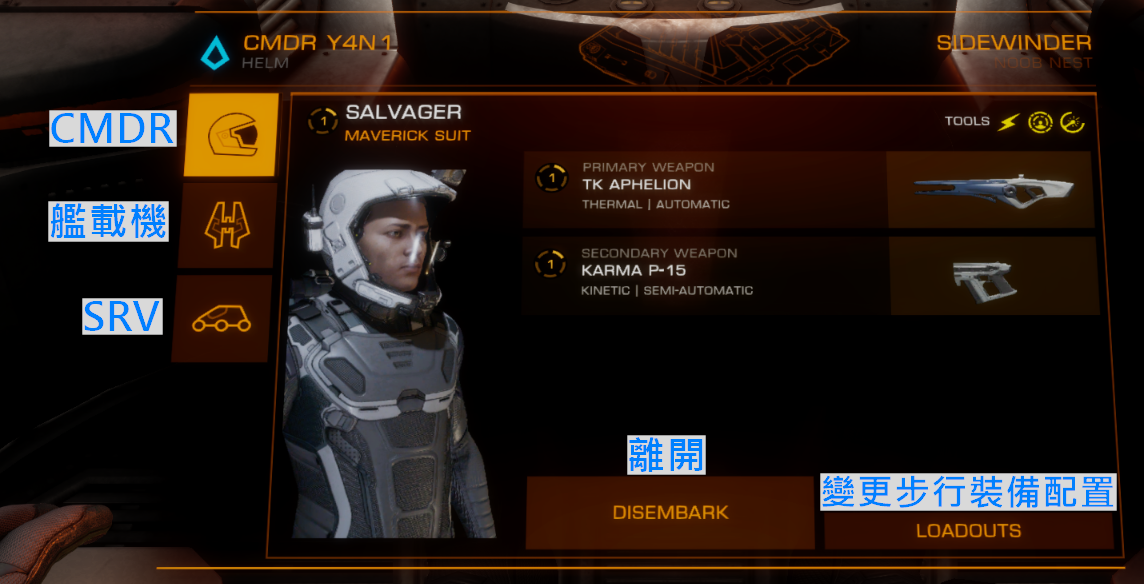The width and height of the screenshot is (1144, 584).
Task: Click the Salvager suit grade badge
Action: tap(322, 121)
